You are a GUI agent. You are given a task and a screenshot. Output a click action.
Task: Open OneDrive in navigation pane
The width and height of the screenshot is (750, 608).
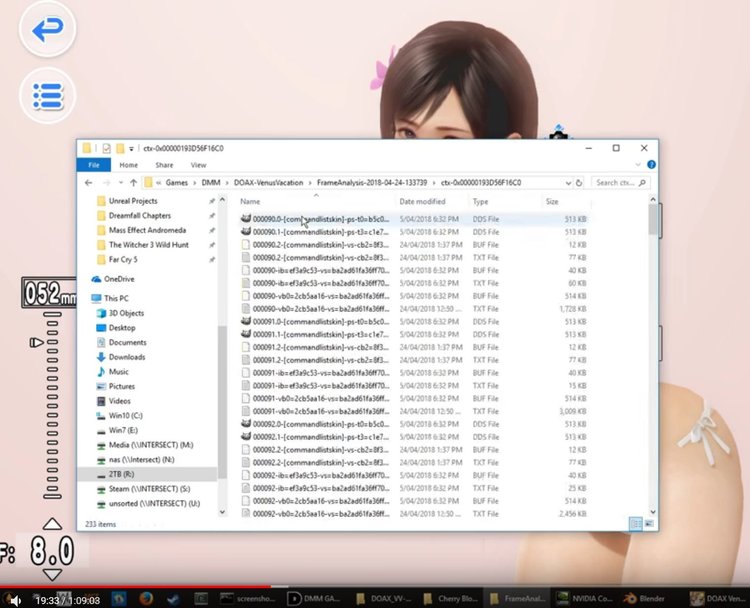pos(119,279)
